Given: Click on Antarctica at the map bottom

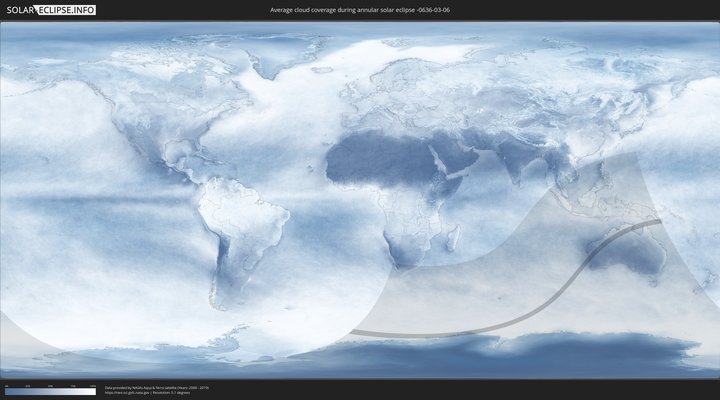Looking at the screenshot, I should 500,355.
